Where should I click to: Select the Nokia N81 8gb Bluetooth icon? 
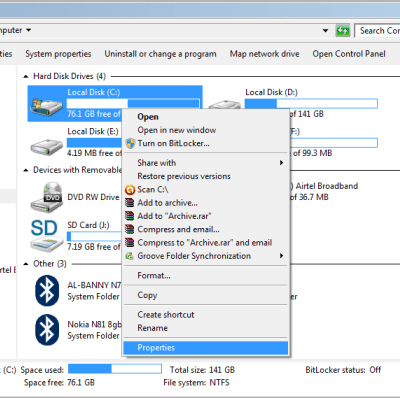tap(47, 330)
